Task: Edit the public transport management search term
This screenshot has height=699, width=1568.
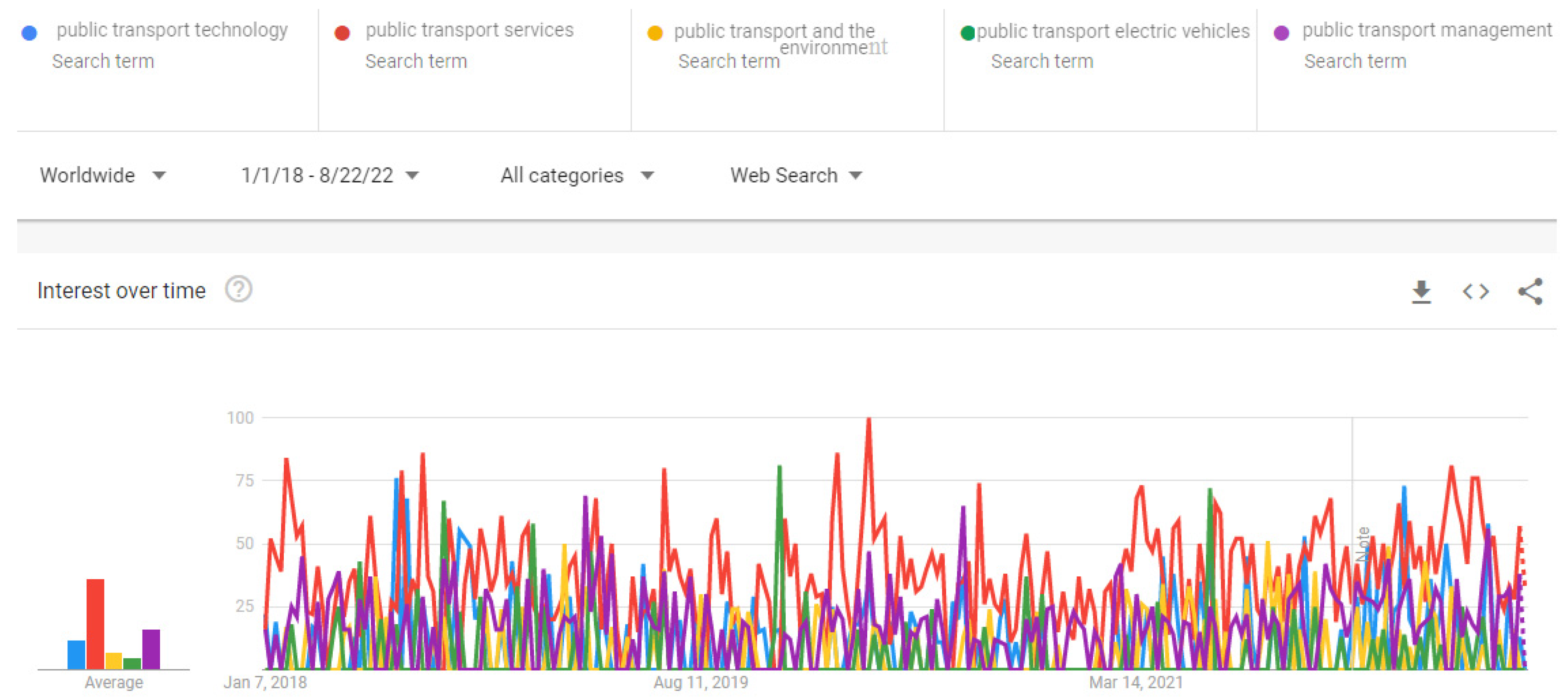Action: 1427,31
